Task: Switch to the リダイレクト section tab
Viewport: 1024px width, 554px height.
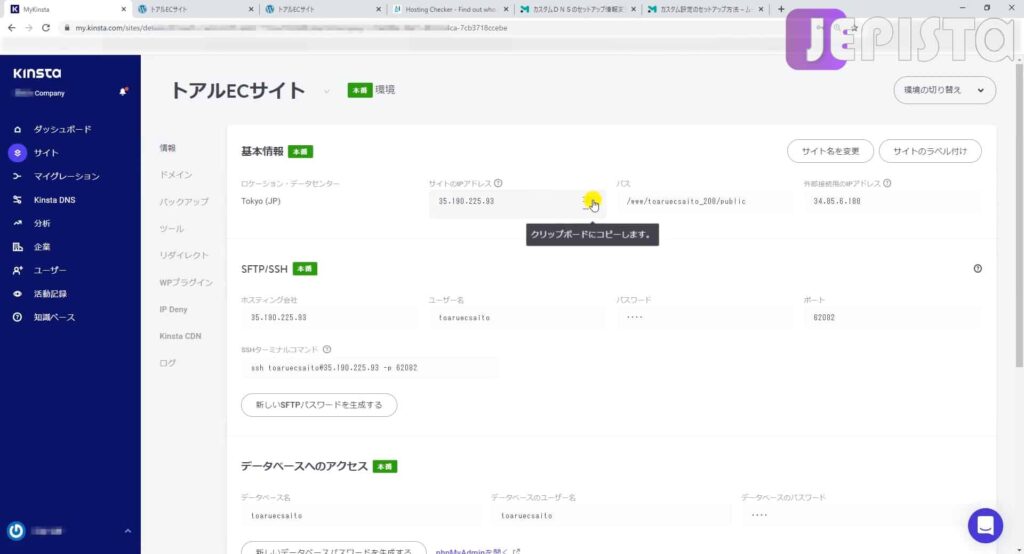Action: coord(184,255)
